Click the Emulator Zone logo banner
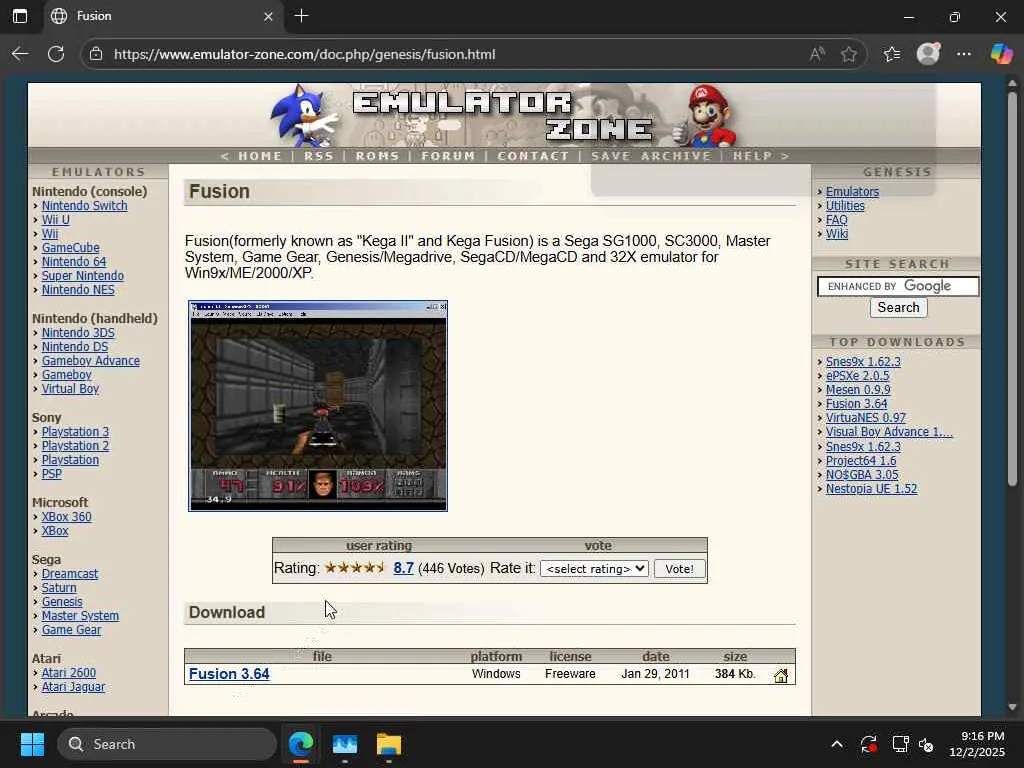 [503, 116]
